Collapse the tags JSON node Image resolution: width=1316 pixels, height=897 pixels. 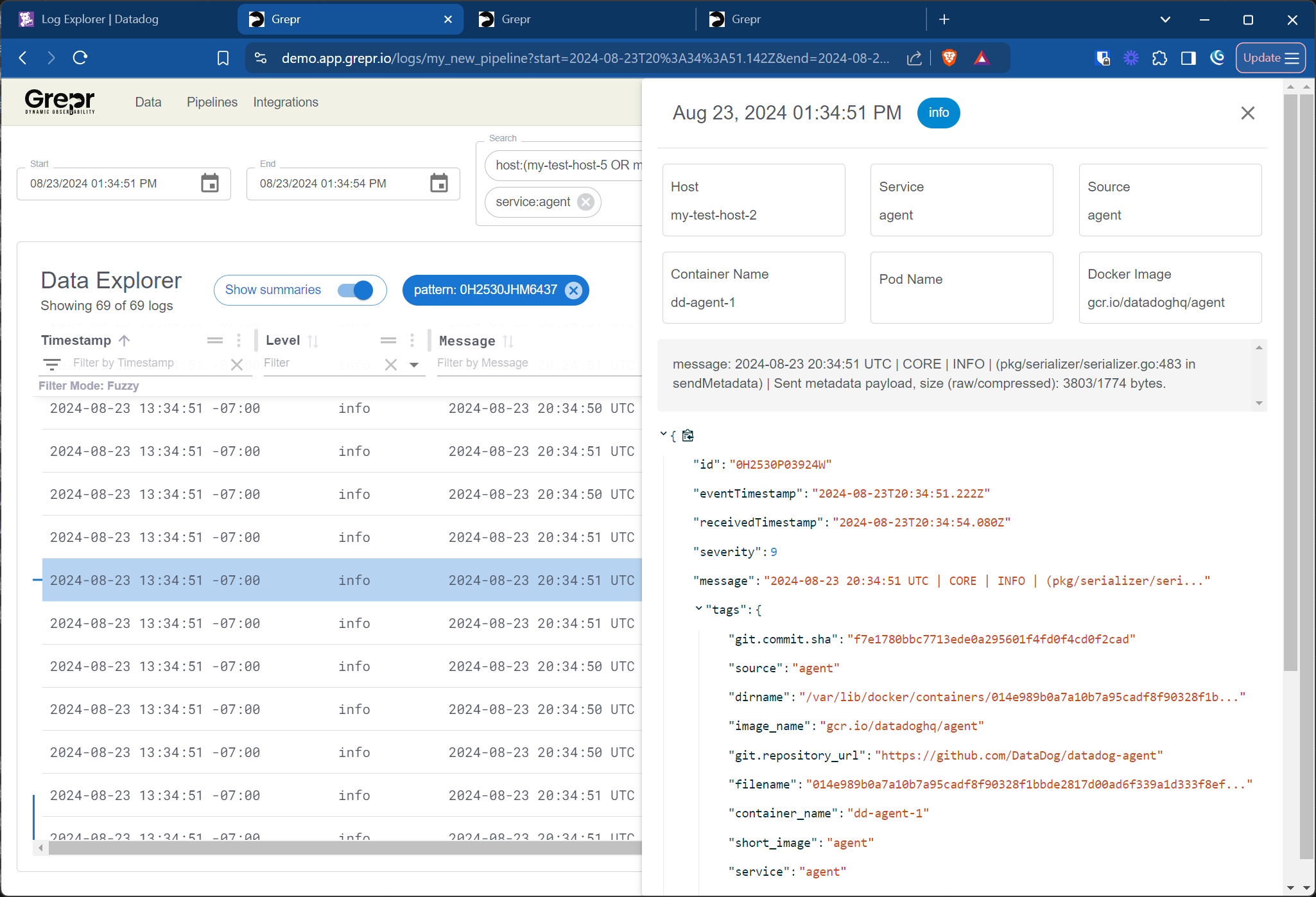698,609
